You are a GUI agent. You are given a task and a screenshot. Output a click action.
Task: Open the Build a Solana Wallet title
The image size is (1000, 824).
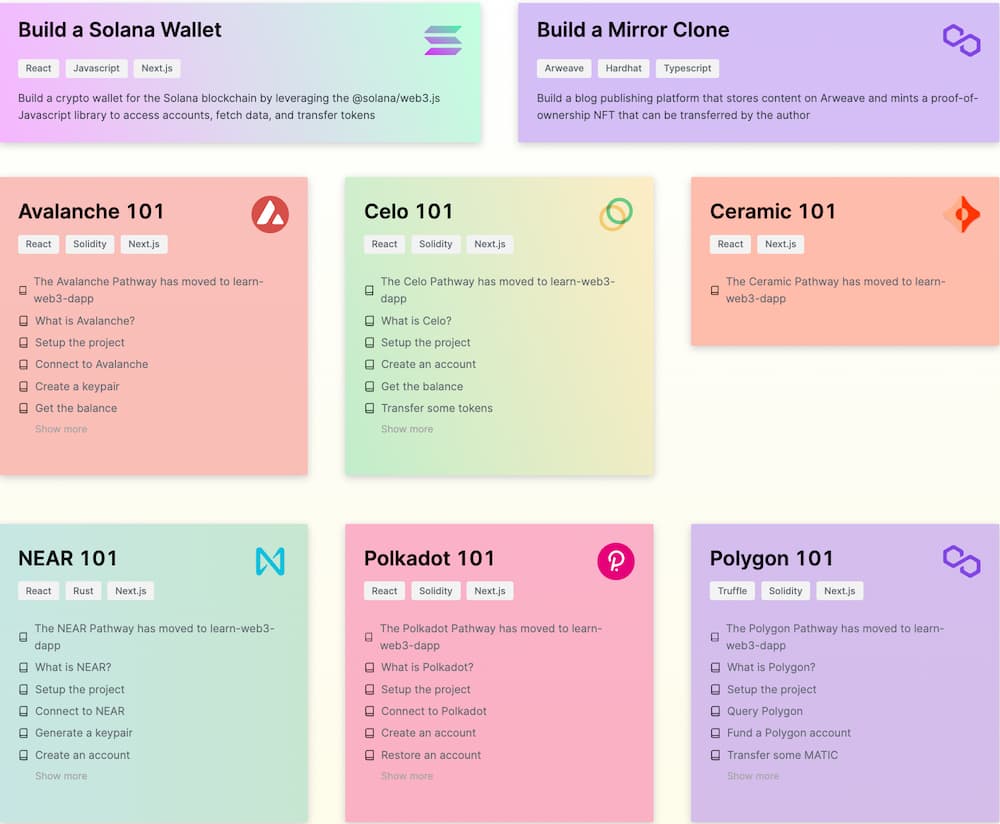coord(120,30)
